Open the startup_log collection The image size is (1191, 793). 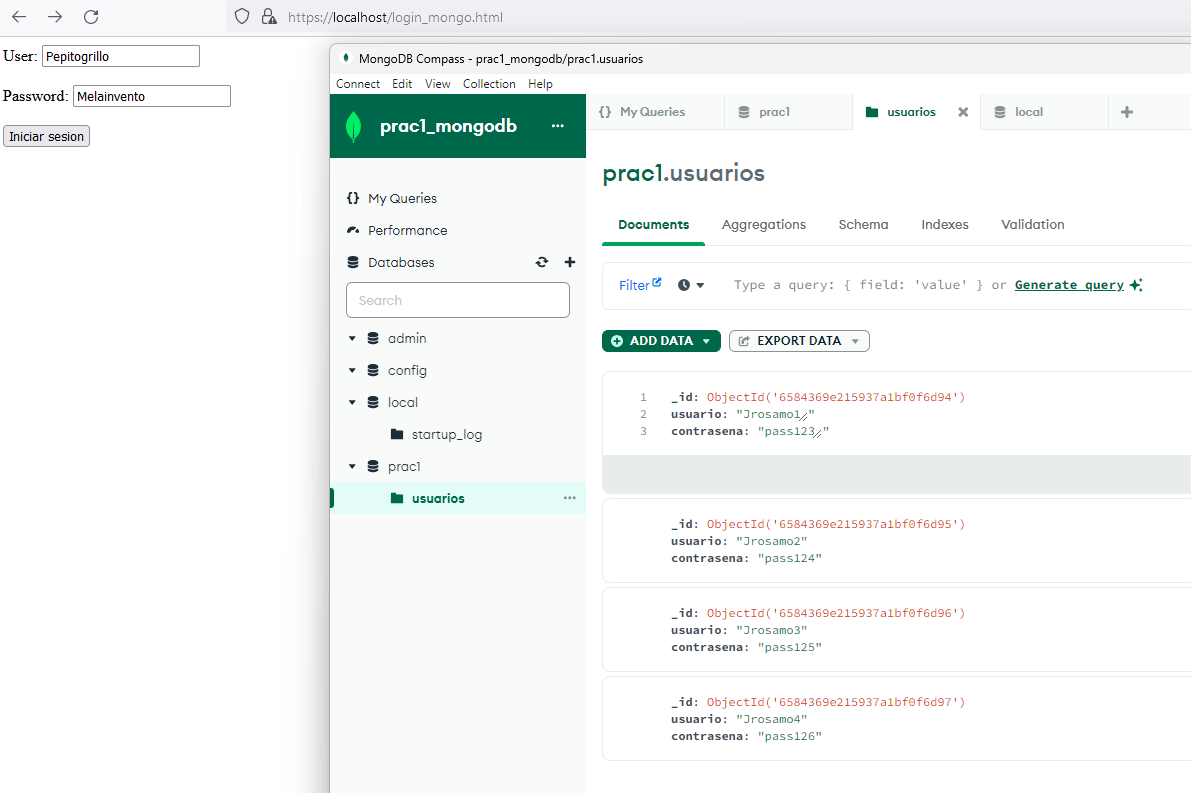coord(446,434)
